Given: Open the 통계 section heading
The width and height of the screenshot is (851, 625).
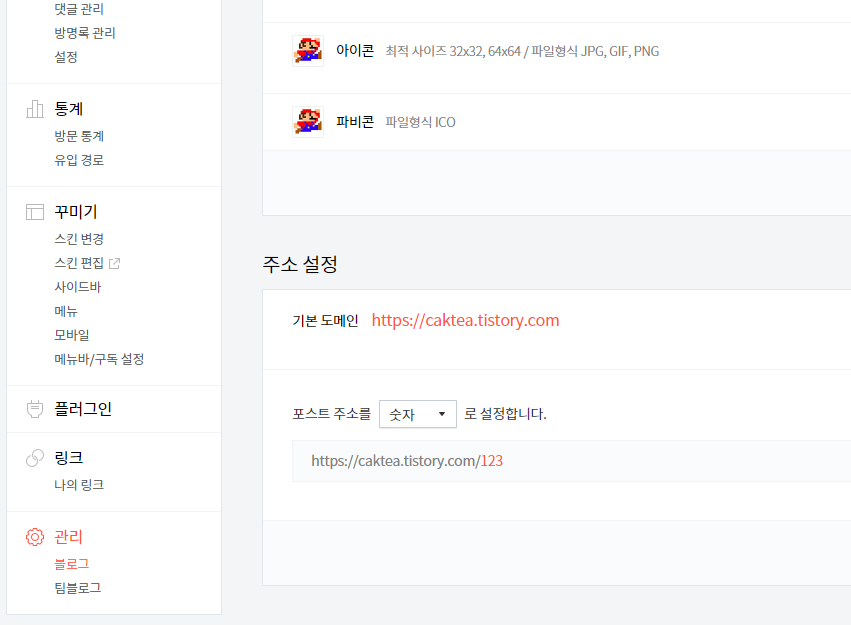Looking at the screenshot, I should click(x=68, y=109).
